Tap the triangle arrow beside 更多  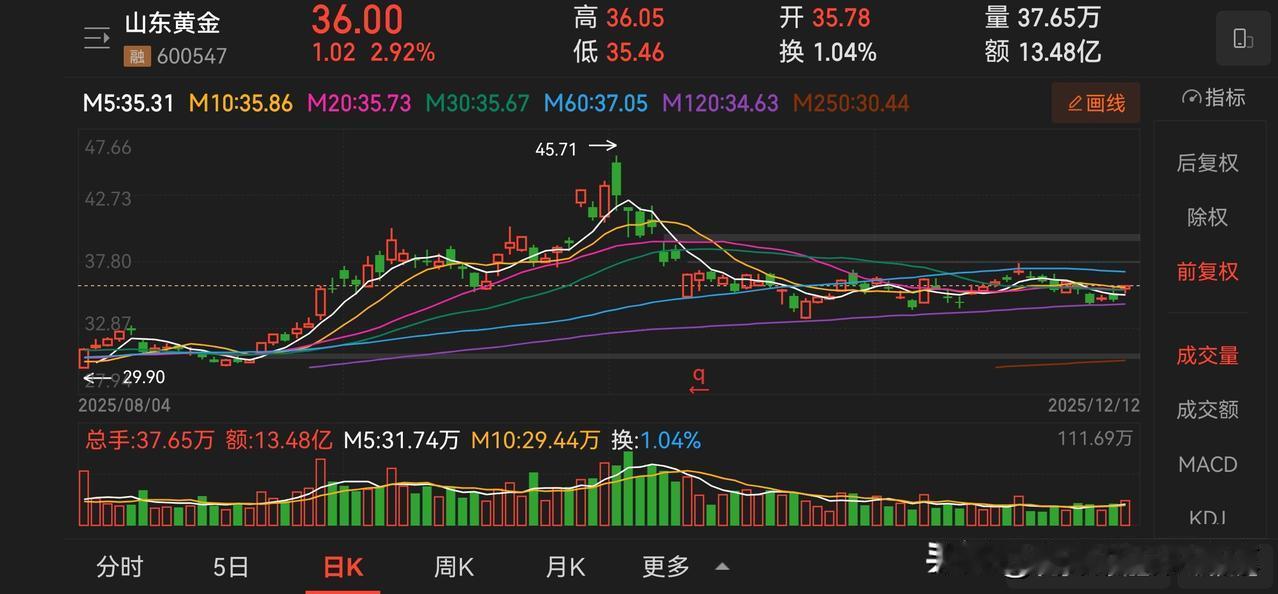[x=722, y=567]
